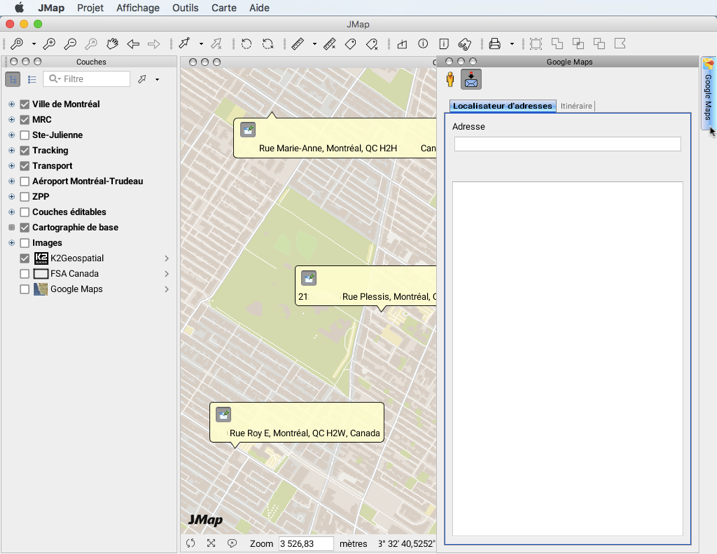Click the clear selection arrow icon
The width and height of the screenshot is (717, 554).
[216, 44]
